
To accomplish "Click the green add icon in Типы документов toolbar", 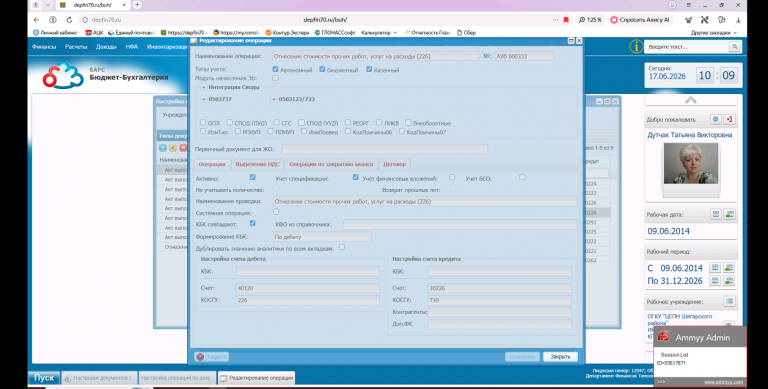I will click(163, 147).
